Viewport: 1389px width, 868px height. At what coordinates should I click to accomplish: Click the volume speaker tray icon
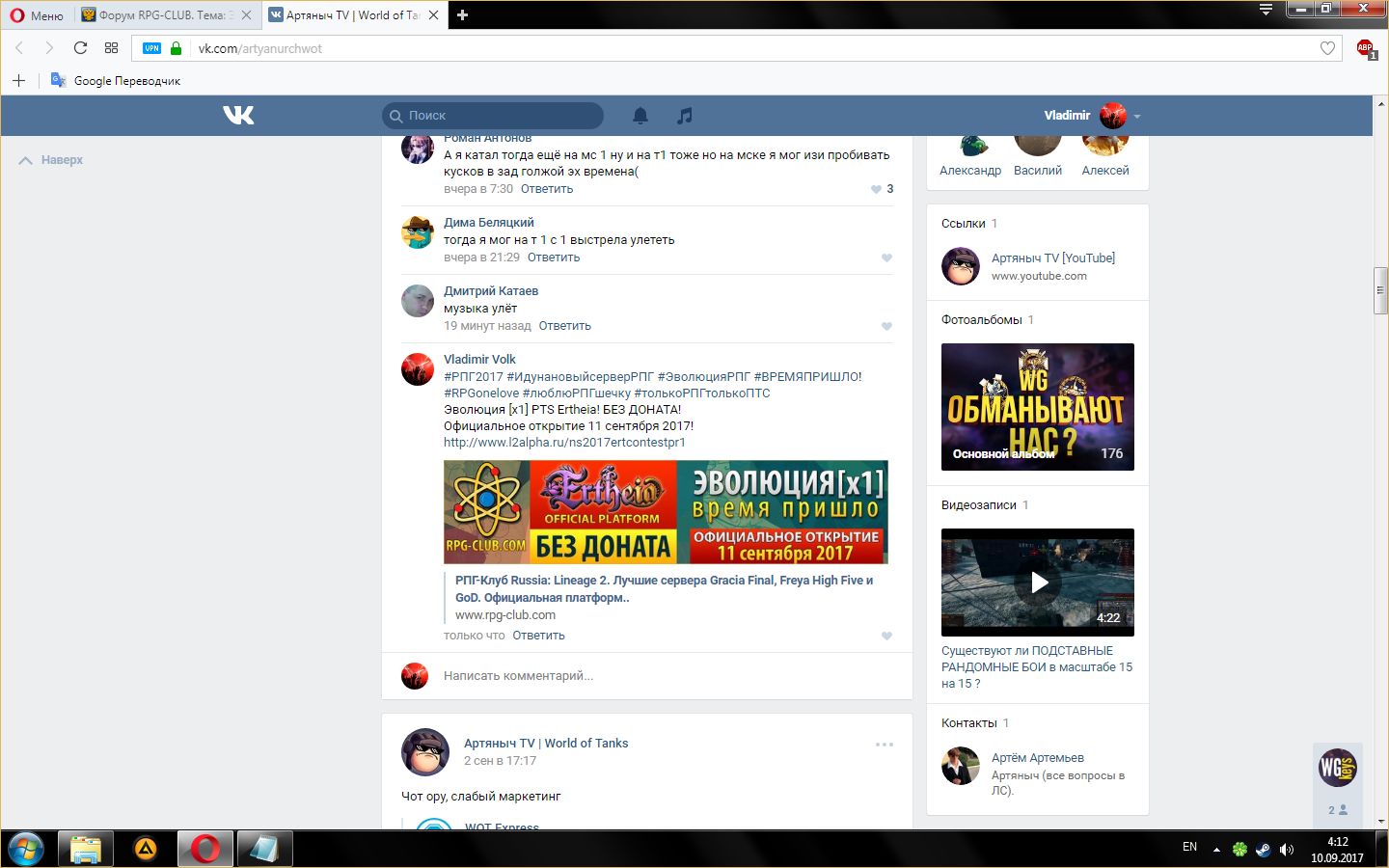tap(1286, 850)
